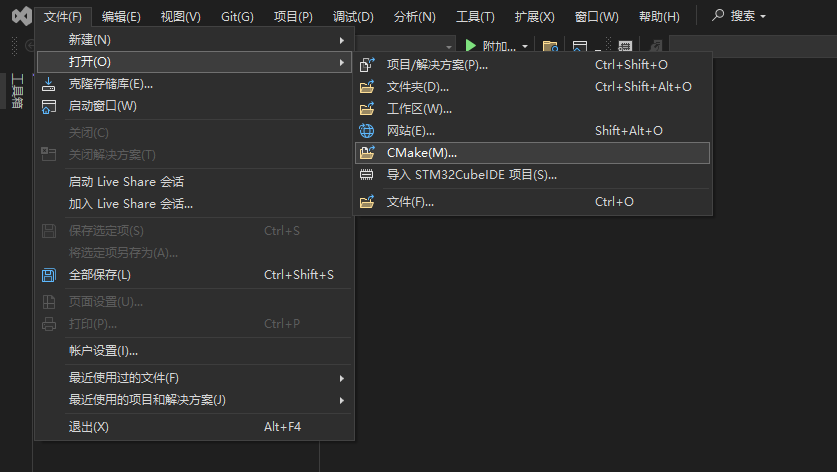Open the 调试(D) menu
Screen dimensions: 837x472
[x=353, y=17]
